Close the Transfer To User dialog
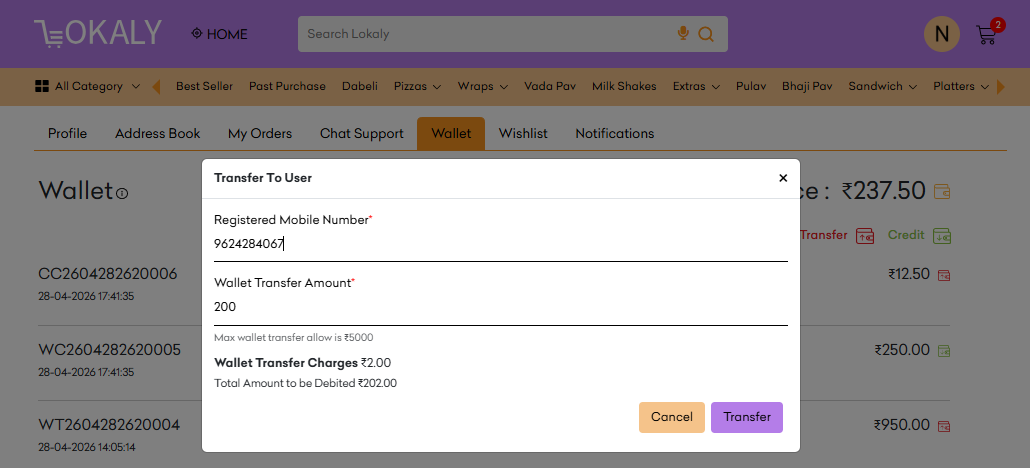The width and height of the screenshot is (1030, 468). (783, 178)
